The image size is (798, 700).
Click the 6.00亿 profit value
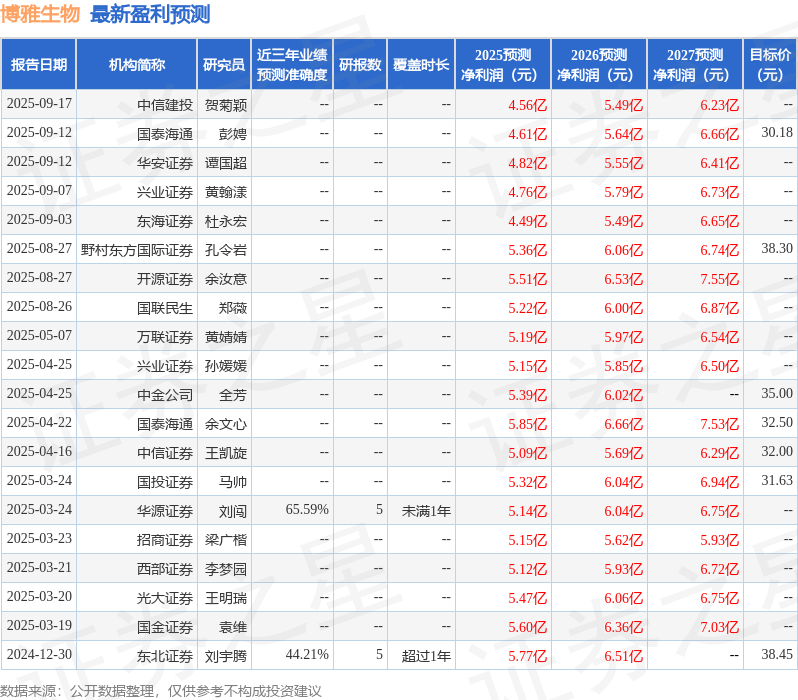click(x=623, y=308)
